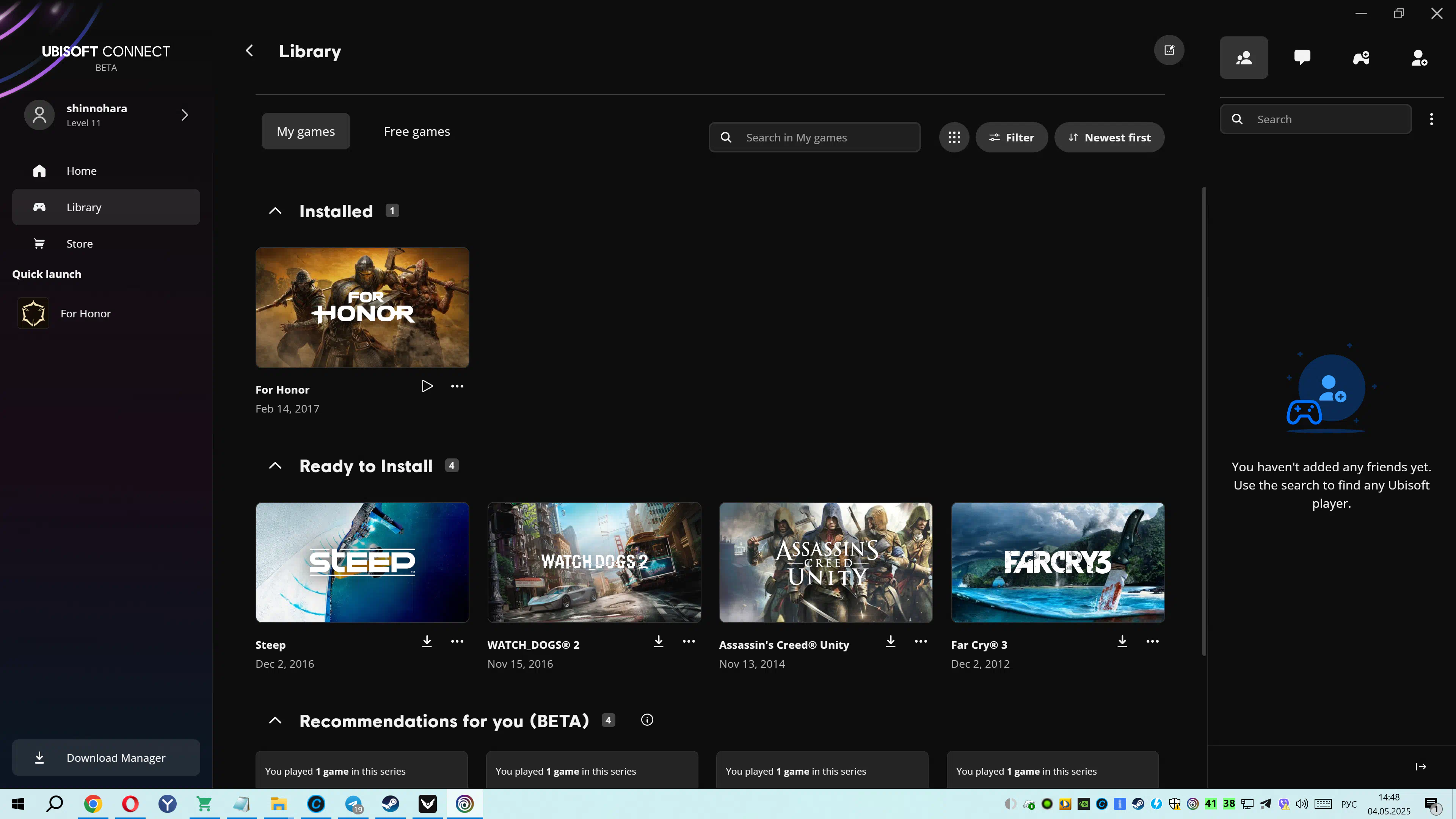Open the Windows notification center
The height and width of the screenshot is (819, 1456).
pos(1433,804)
